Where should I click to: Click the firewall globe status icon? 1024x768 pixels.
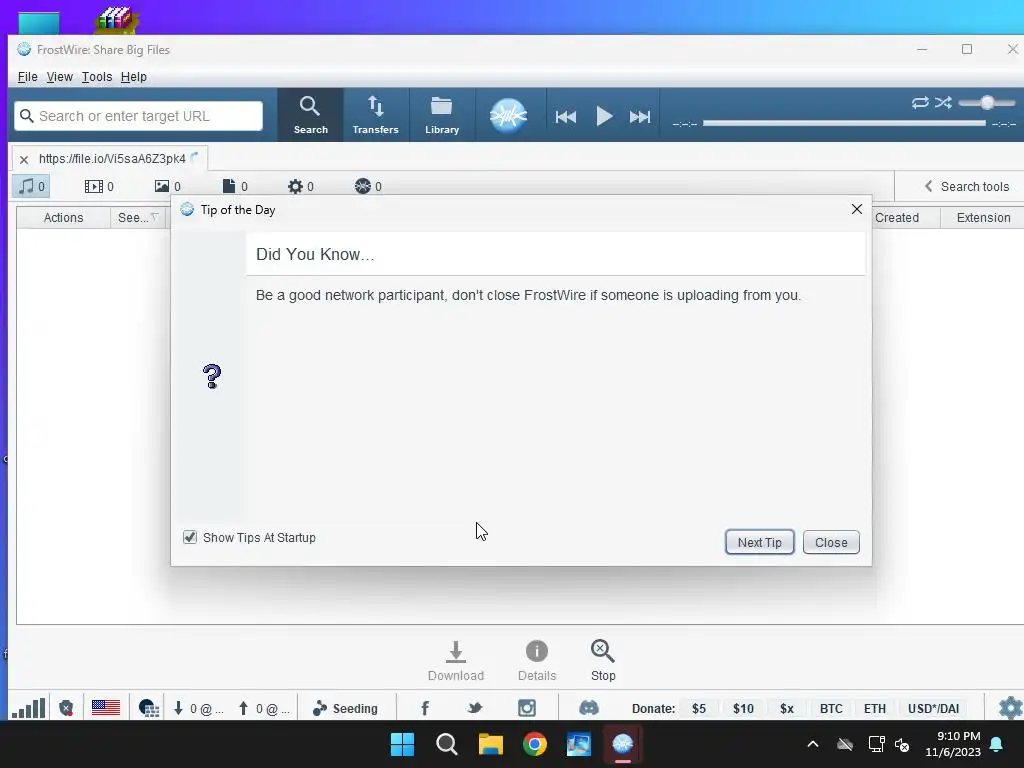[149, 708]
